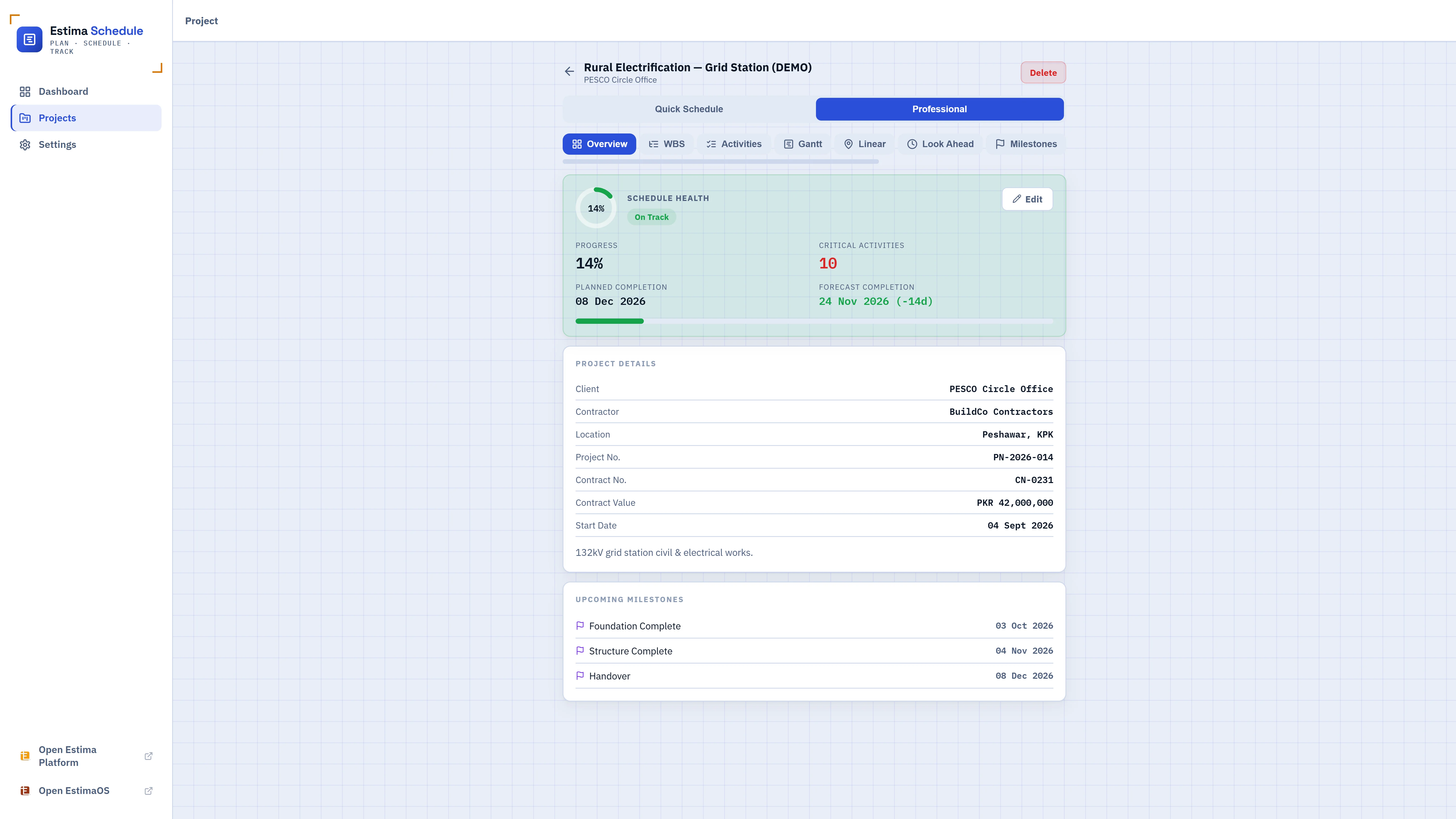
Task: Click the pencil icon in Edit button
Action: [1017, 199]
